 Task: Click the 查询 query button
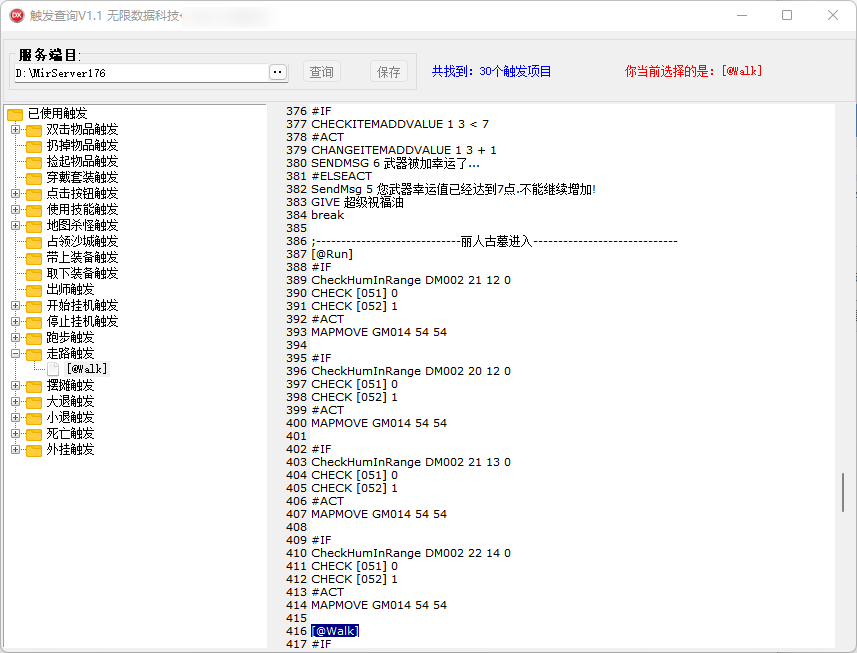pyautogui.click(x=321, y=72)
